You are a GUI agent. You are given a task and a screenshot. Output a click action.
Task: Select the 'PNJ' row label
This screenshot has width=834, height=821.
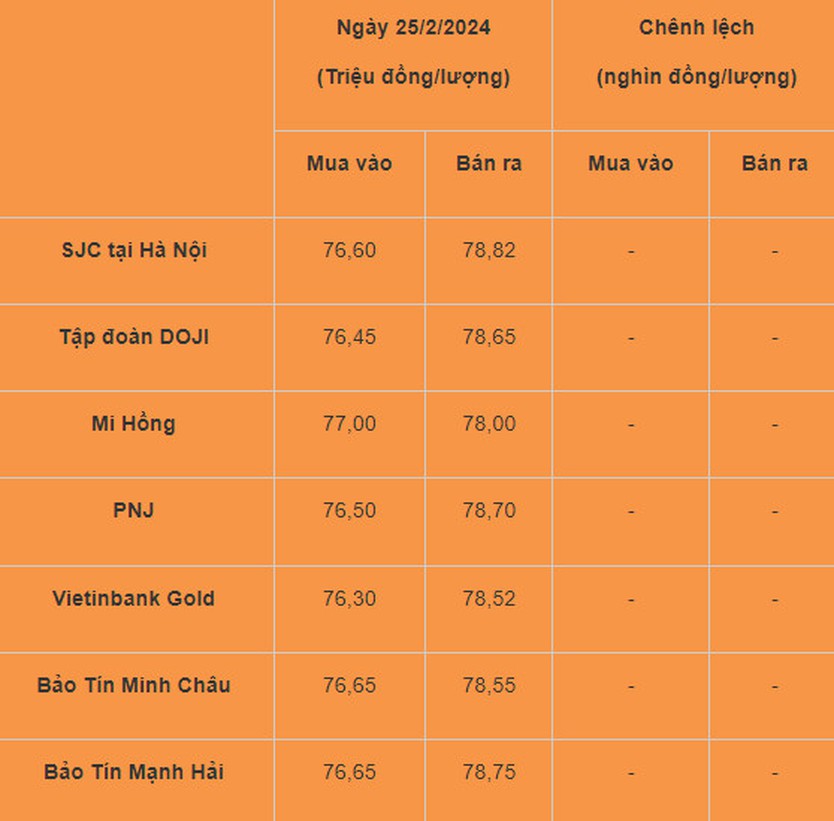(x=134, y=510)
